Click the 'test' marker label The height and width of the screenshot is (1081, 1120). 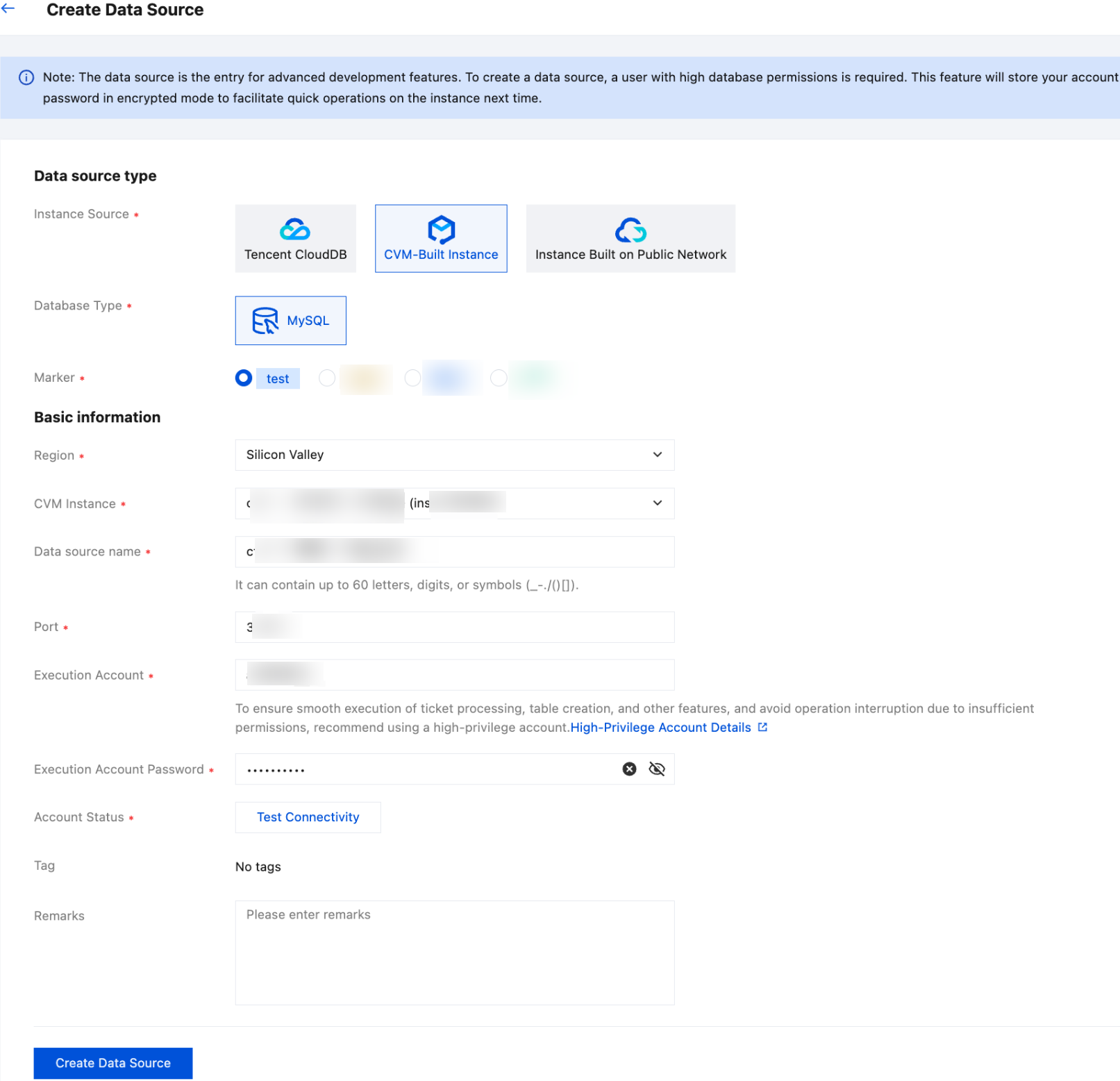pos(278,378)
